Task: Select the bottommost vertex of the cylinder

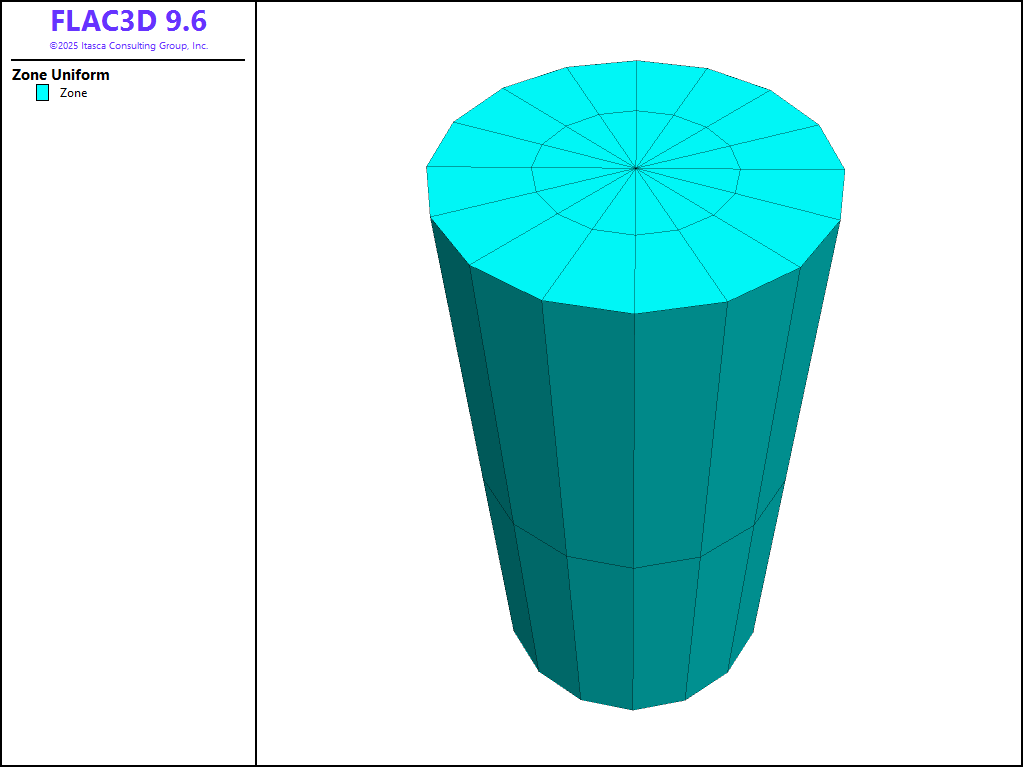Action: click(x=632, y=709)
